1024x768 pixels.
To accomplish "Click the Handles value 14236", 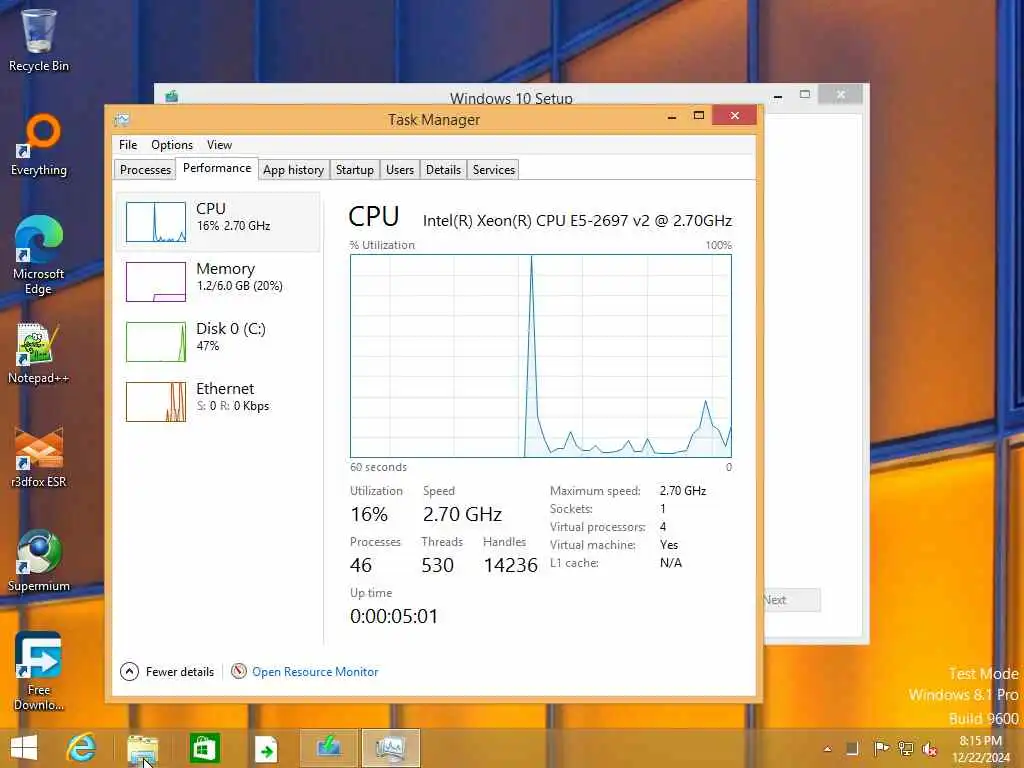I will click(510, 565).
